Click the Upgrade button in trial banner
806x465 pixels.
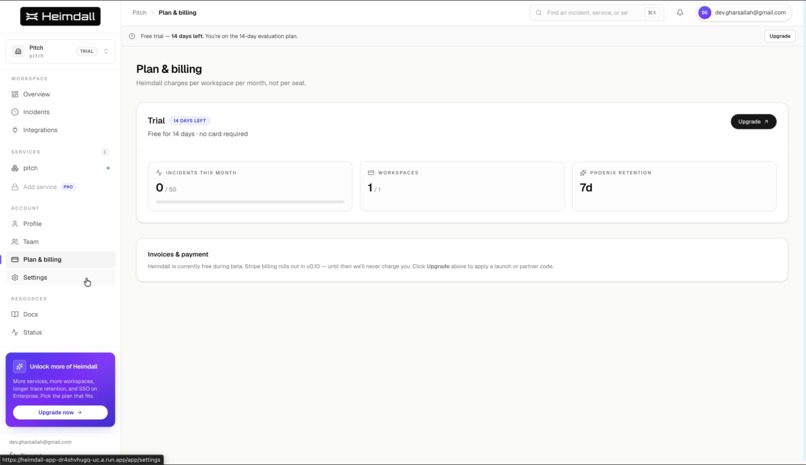780,36
